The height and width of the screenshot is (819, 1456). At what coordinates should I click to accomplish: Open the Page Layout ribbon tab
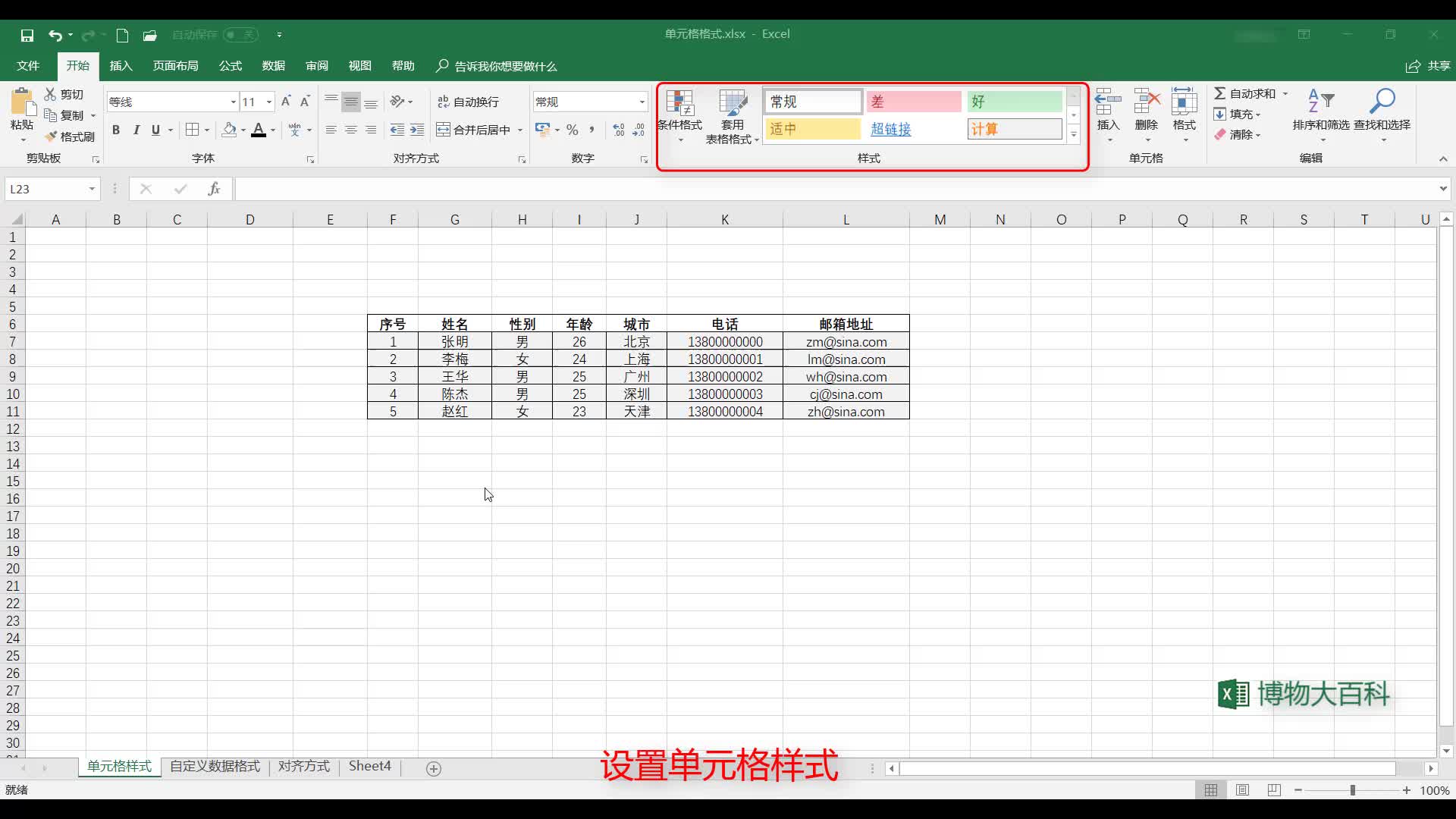pyautogui.click(x=175, y=66)
